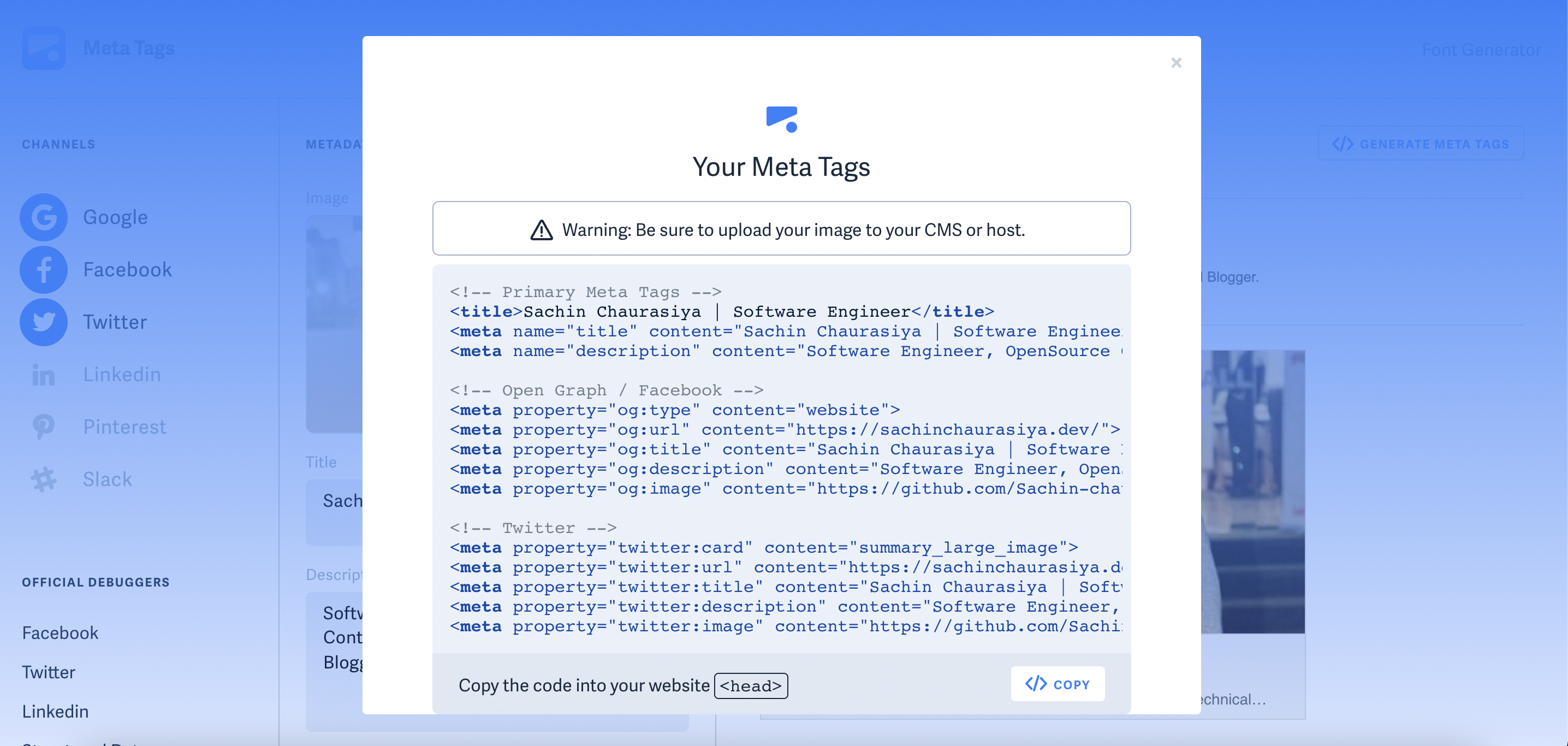Toggle the Facebook channel icon

pyautogui.click(x=43, y=270)
